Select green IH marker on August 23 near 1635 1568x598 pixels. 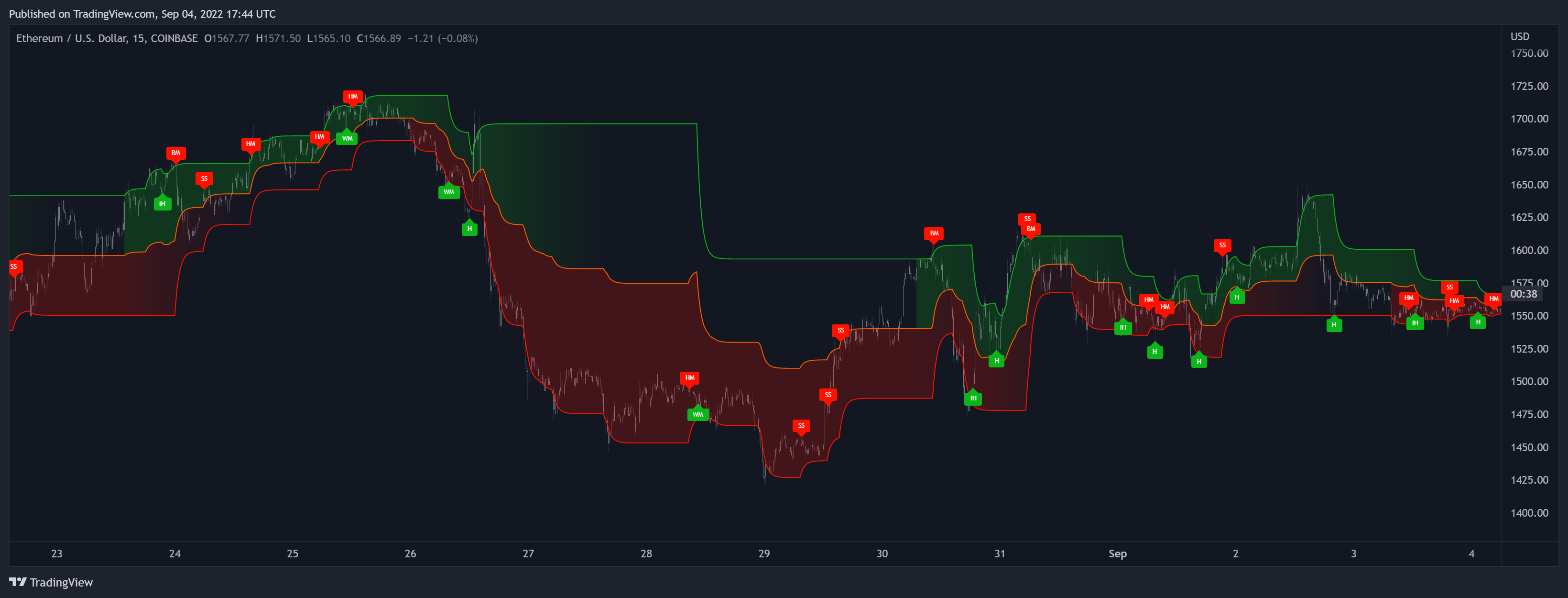coord(162,204)
